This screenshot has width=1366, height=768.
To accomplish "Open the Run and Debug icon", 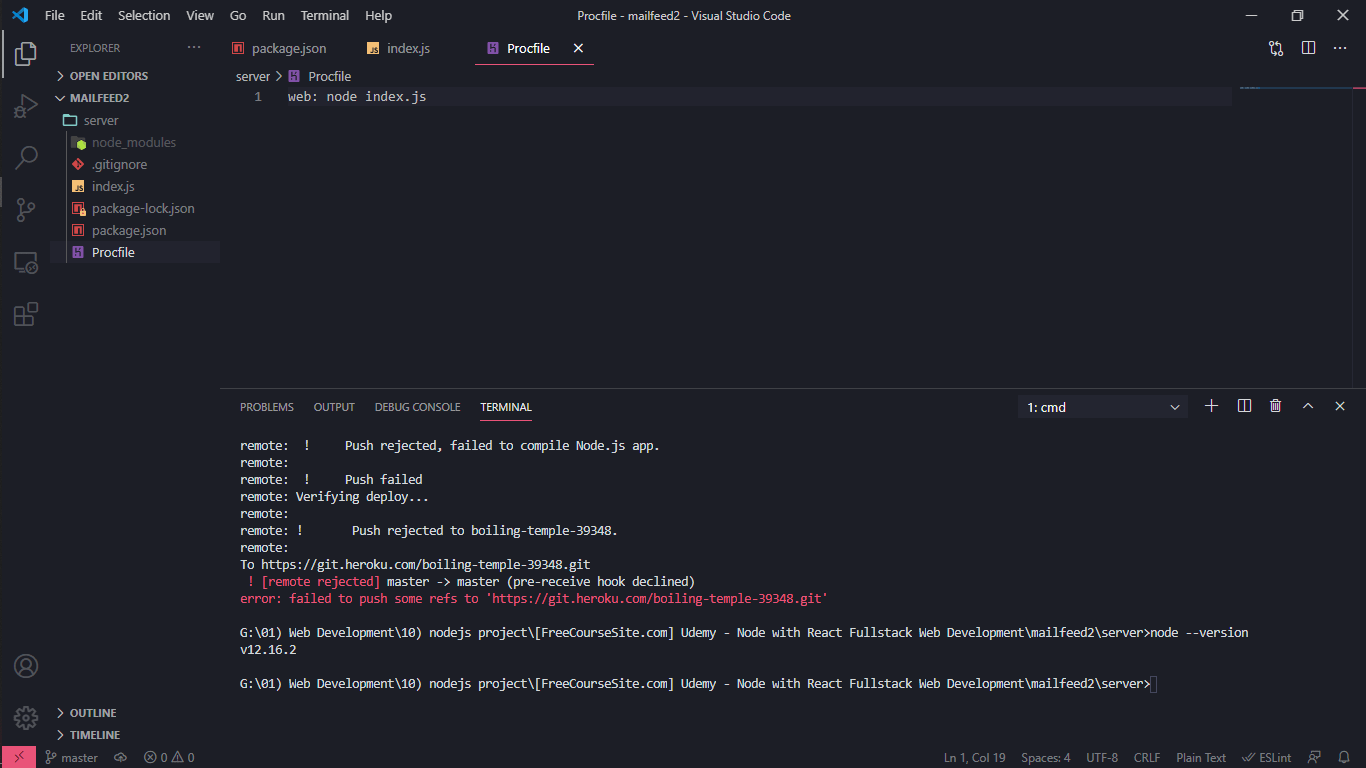I will click(25, 105).
